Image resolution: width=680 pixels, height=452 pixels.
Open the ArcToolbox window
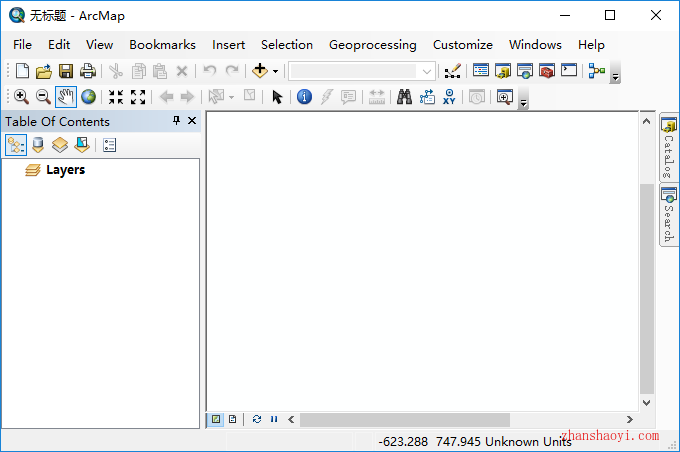(547, 71)
